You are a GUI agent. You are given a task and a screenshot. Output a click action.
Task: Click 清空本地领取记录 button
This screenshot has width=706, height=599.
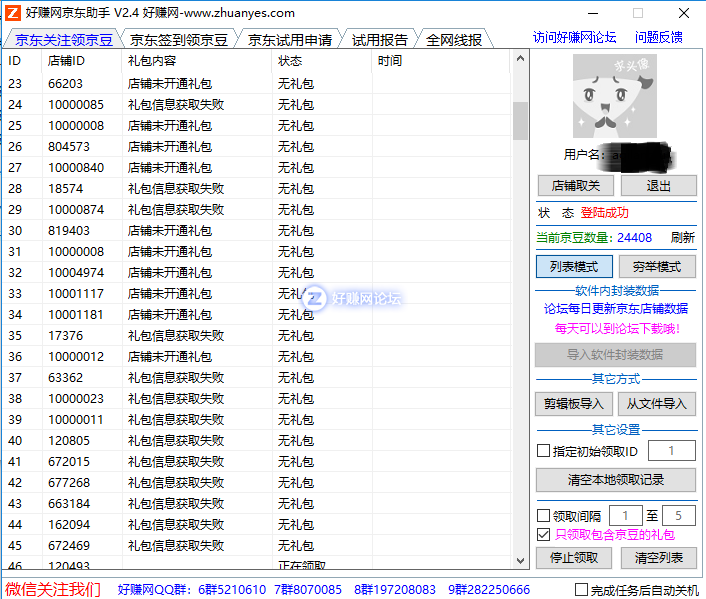tap(615, 480)
